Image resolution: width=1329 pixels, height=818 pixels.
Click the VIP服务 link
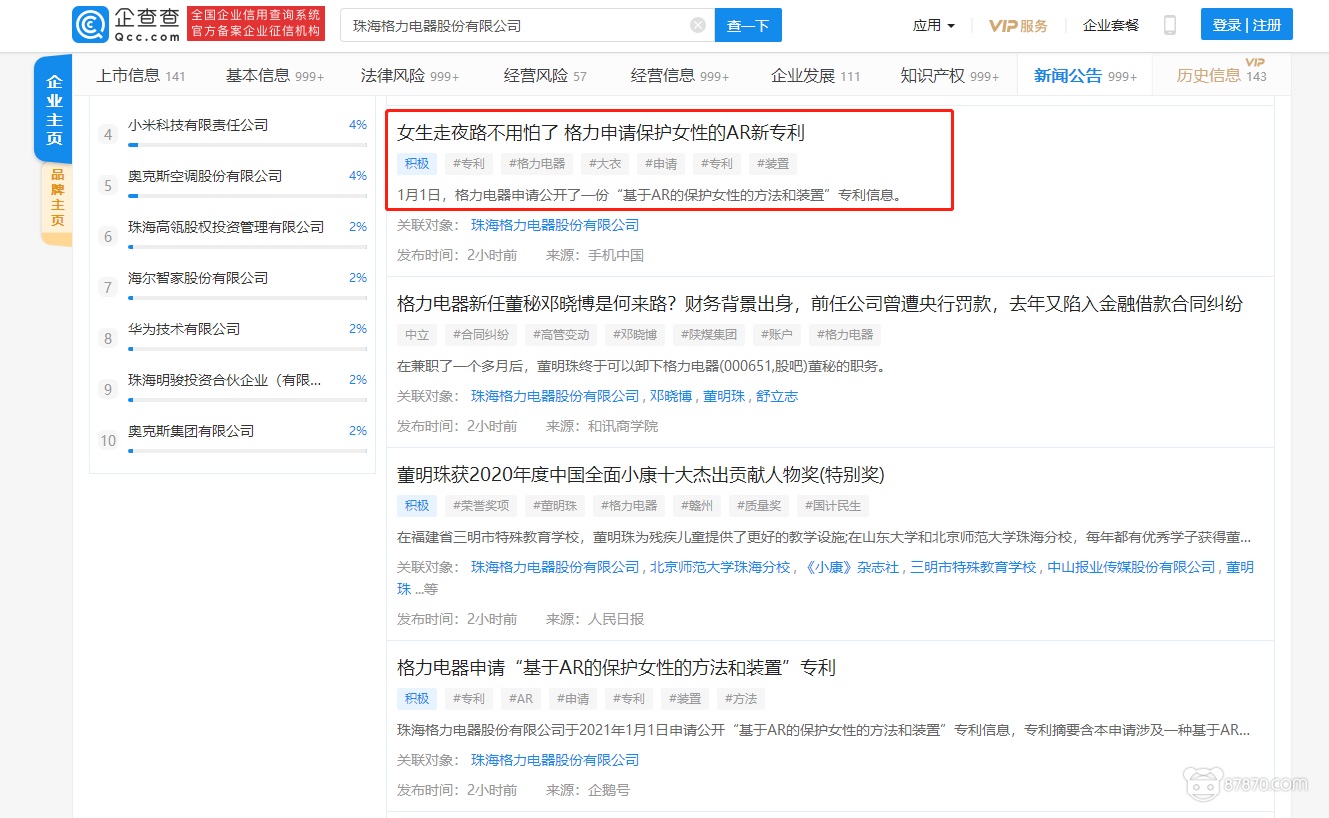click(1018, 25)
